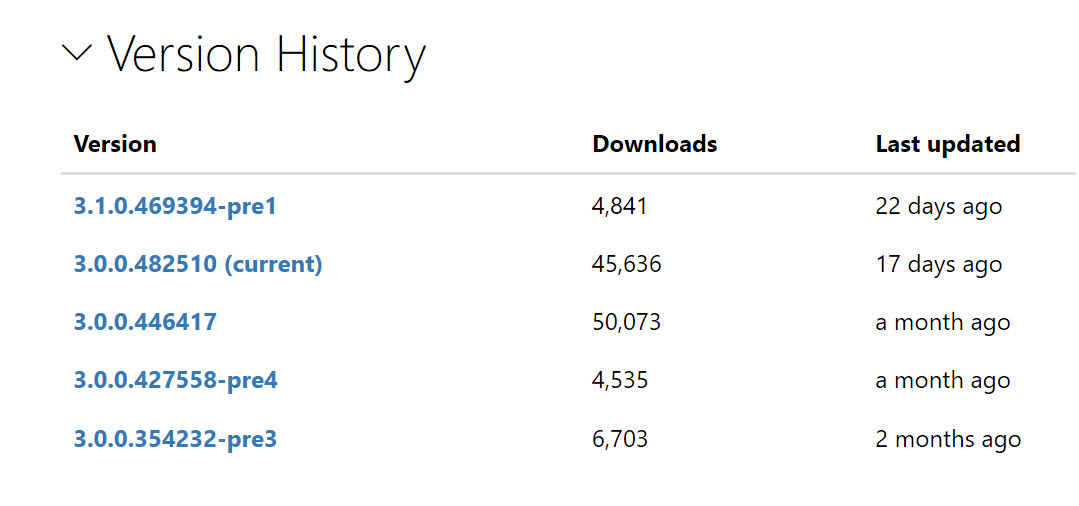
Task: Open version 3.0.0.482510 (current) link
Action: 198,264
